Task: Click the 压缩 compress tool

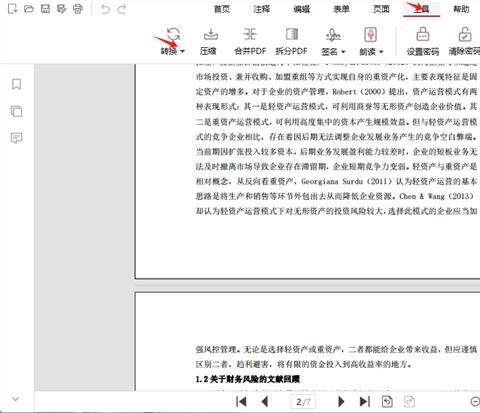Action: click(209, 42)
